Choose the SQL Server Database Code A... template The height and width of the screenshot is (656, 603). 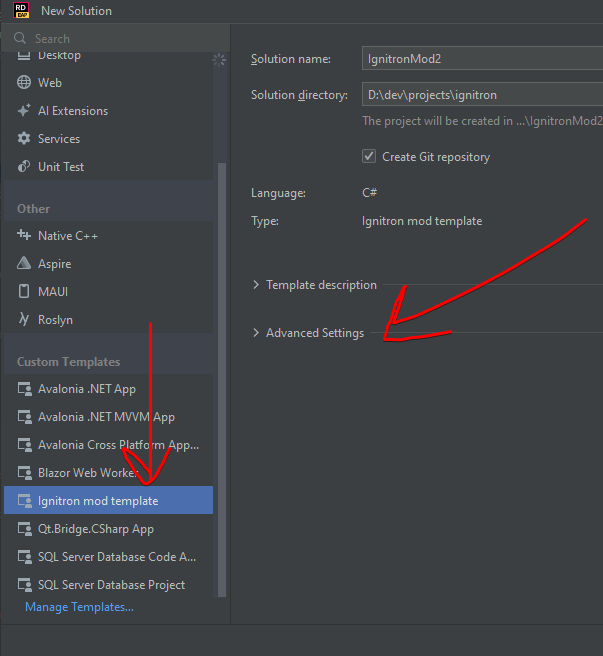click(x=108, y=557)
